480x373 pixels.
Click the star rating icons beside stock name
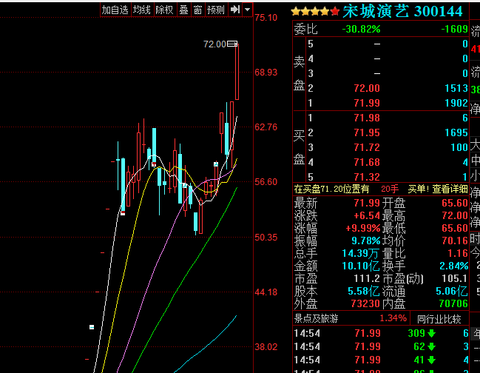tap(315, 12)
